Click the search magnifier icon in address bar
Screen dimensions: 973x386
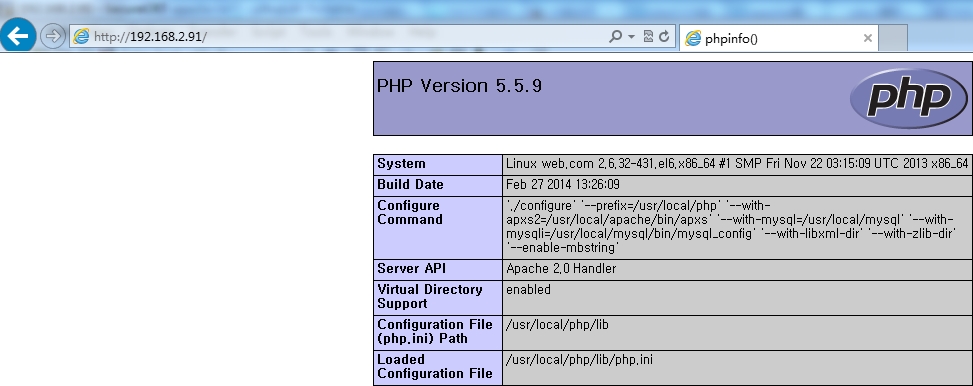615,37
